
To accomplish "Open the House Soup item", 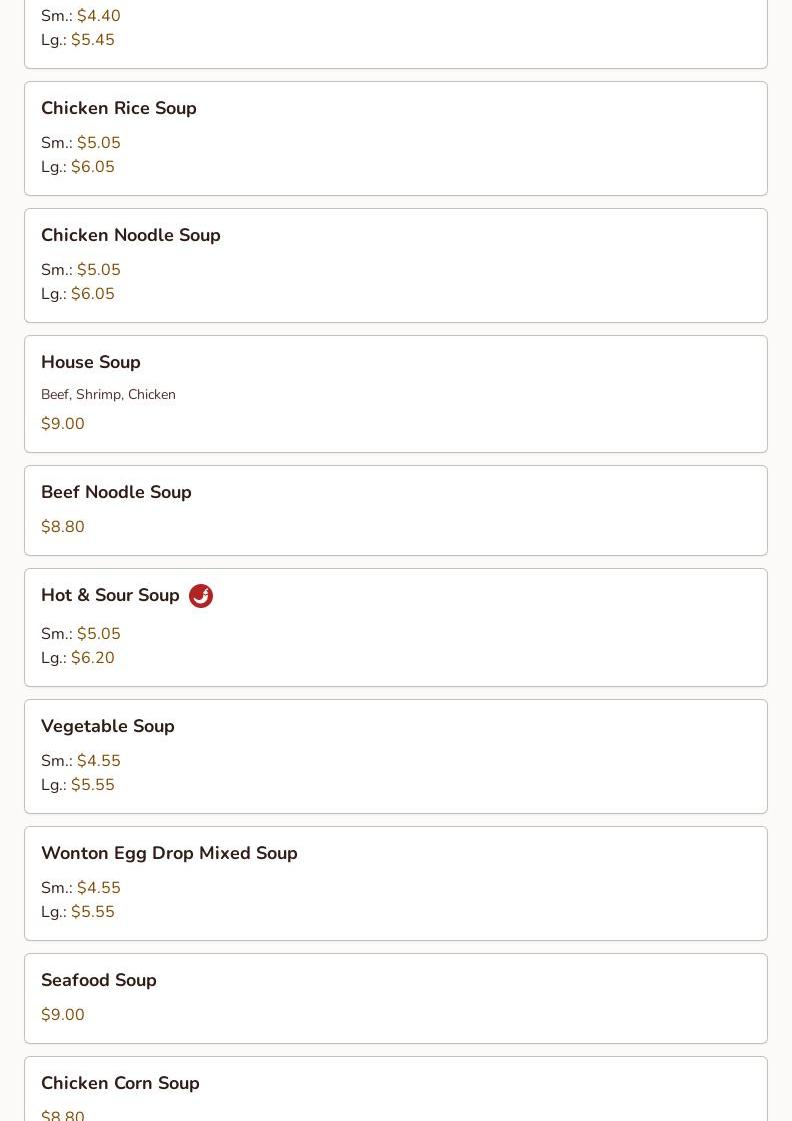I will (396, 395).
